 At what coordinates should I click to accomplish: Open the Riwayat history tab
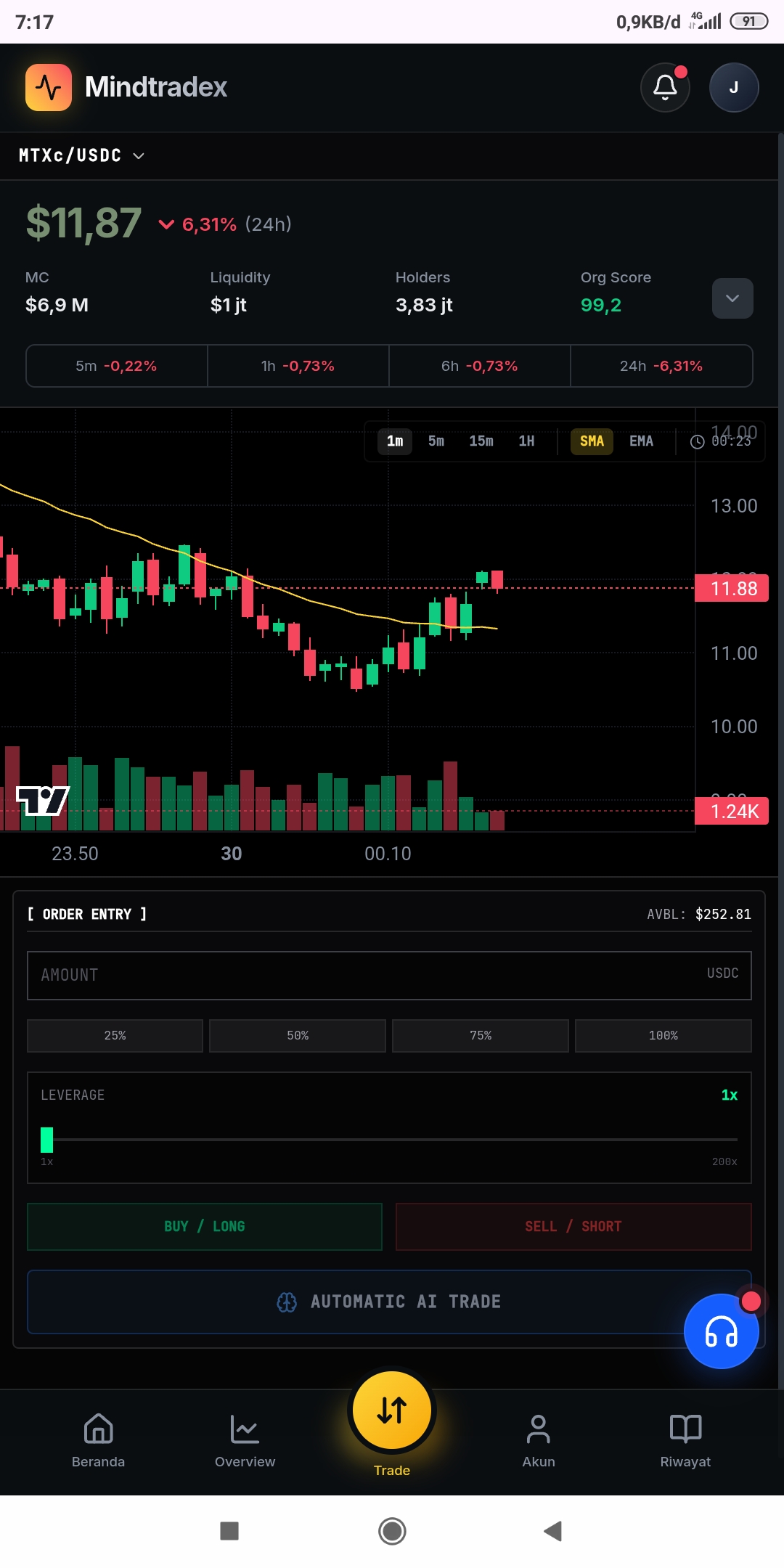685,1441
